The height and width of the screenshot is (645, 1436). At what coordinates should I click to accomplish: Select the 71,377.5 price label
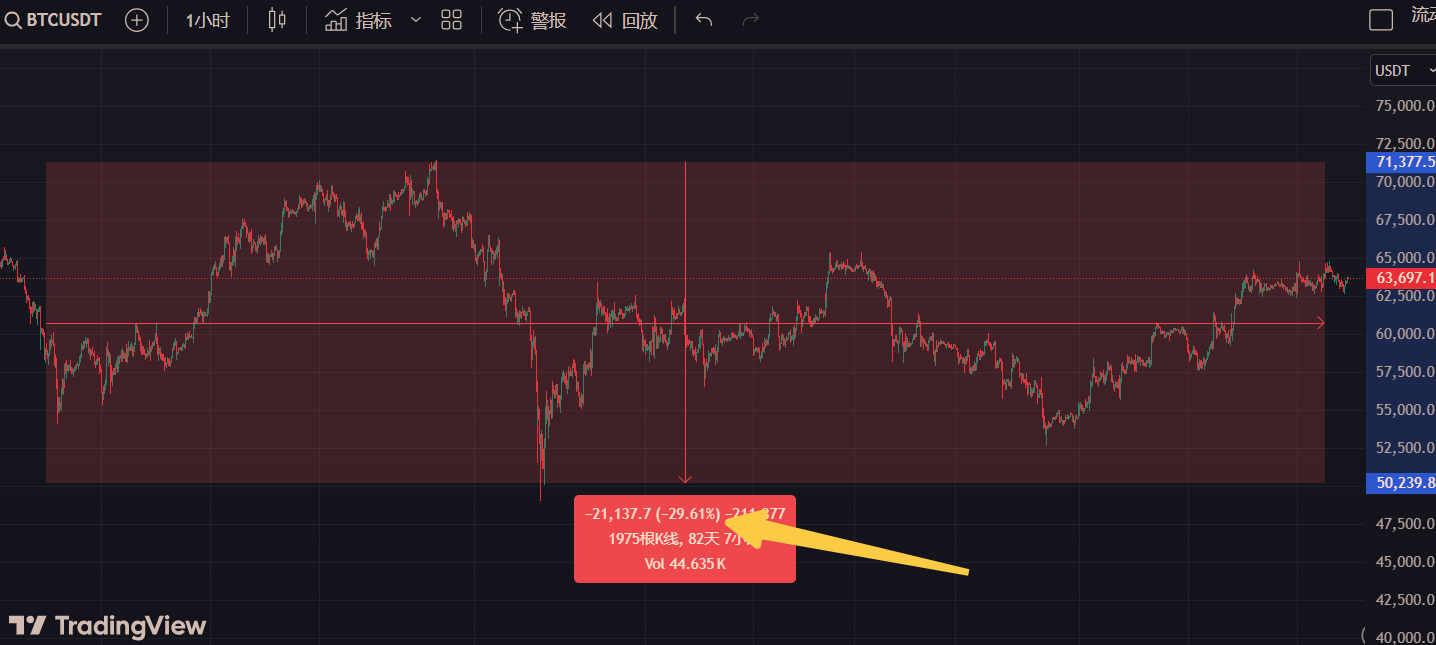tap(1400, 162)
